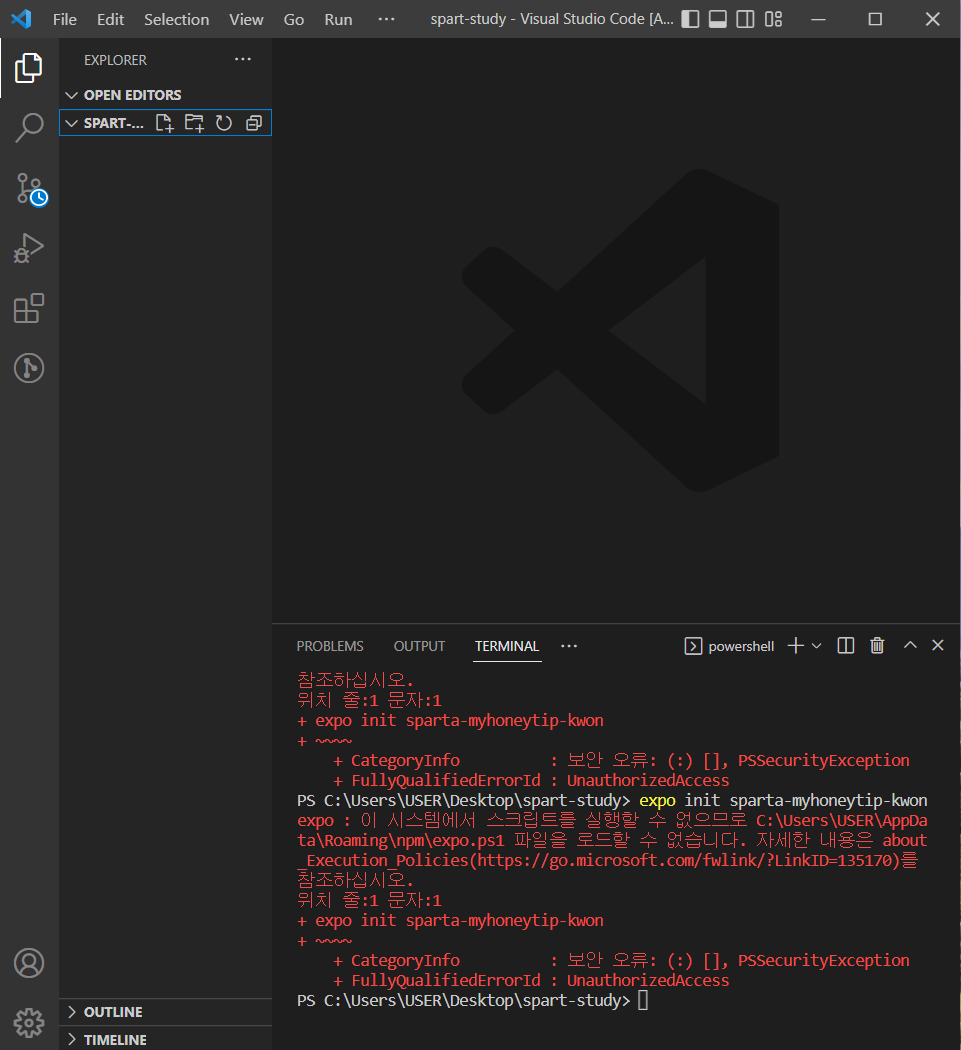Select the TERMINAL tab
The width and height of the screenshot is (961, 1050).
[x=507, y=646]
